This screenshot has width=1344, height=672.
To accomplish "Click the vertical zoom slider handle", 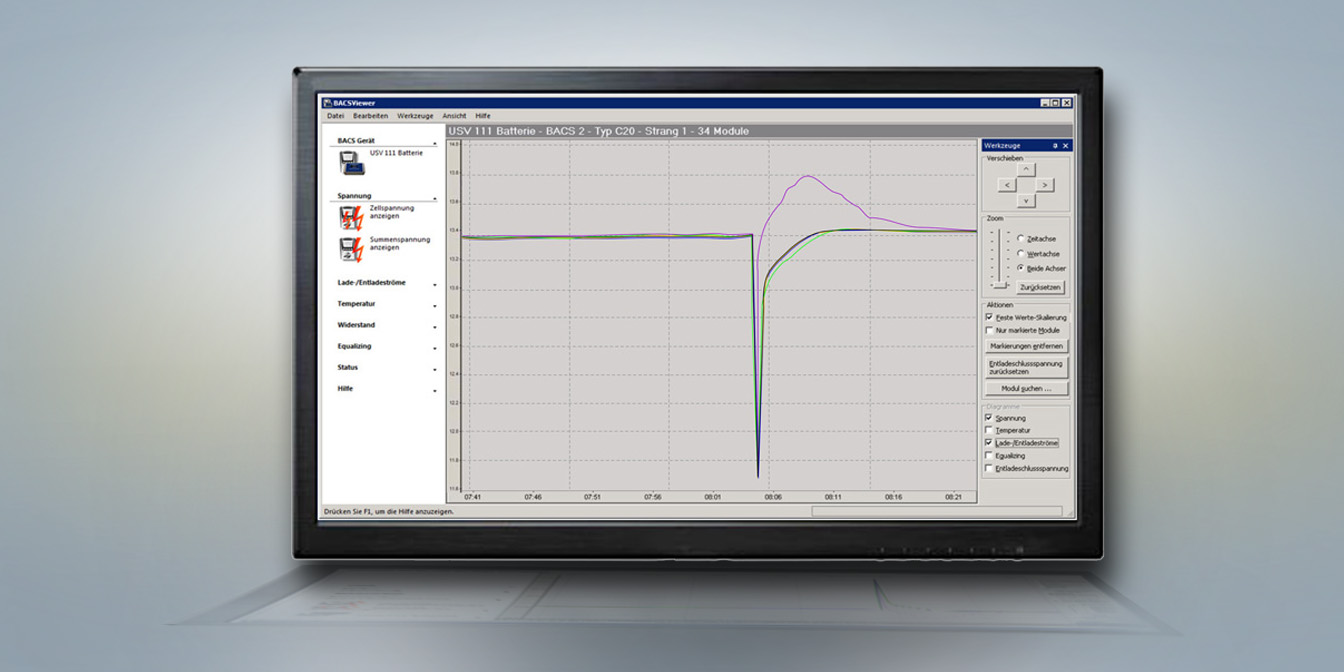I will click(x=999, y=285).
